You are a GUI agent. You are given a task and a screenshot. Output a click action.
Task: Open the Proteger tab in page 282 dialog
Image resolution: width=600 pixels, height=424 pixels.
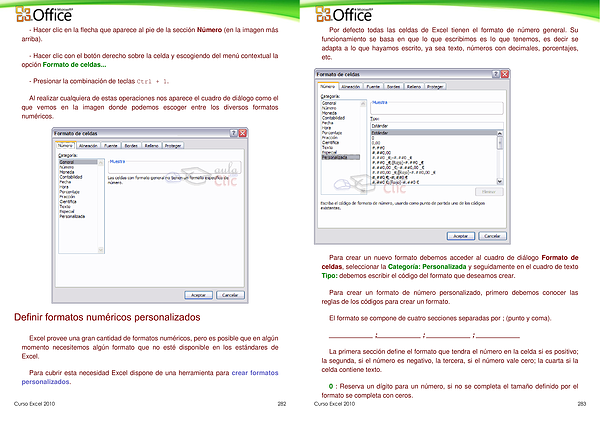(x=173, y=146)
